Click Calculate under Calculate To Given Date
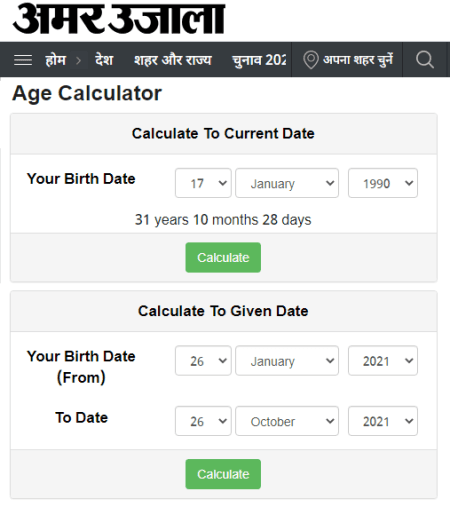 tap(223, 474)
